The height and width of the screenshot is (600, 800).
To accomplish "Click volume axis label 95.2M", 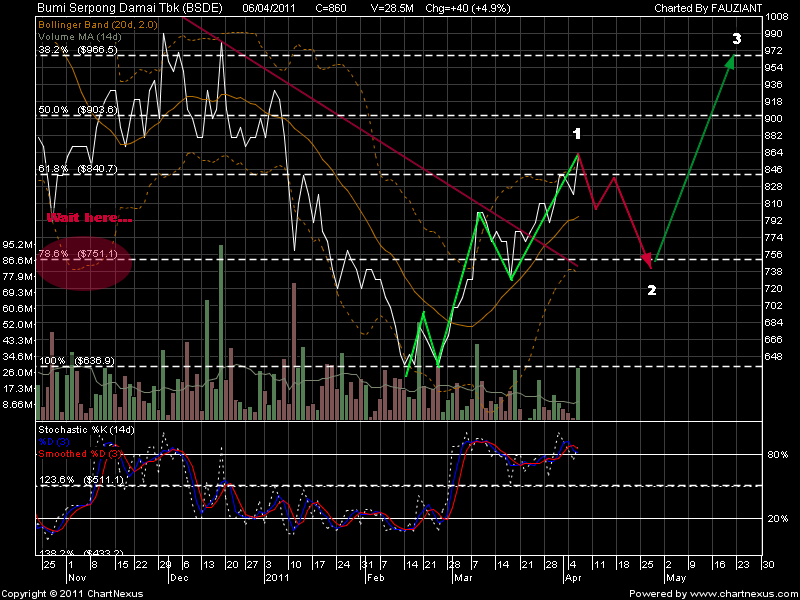I will pos(18,244).
